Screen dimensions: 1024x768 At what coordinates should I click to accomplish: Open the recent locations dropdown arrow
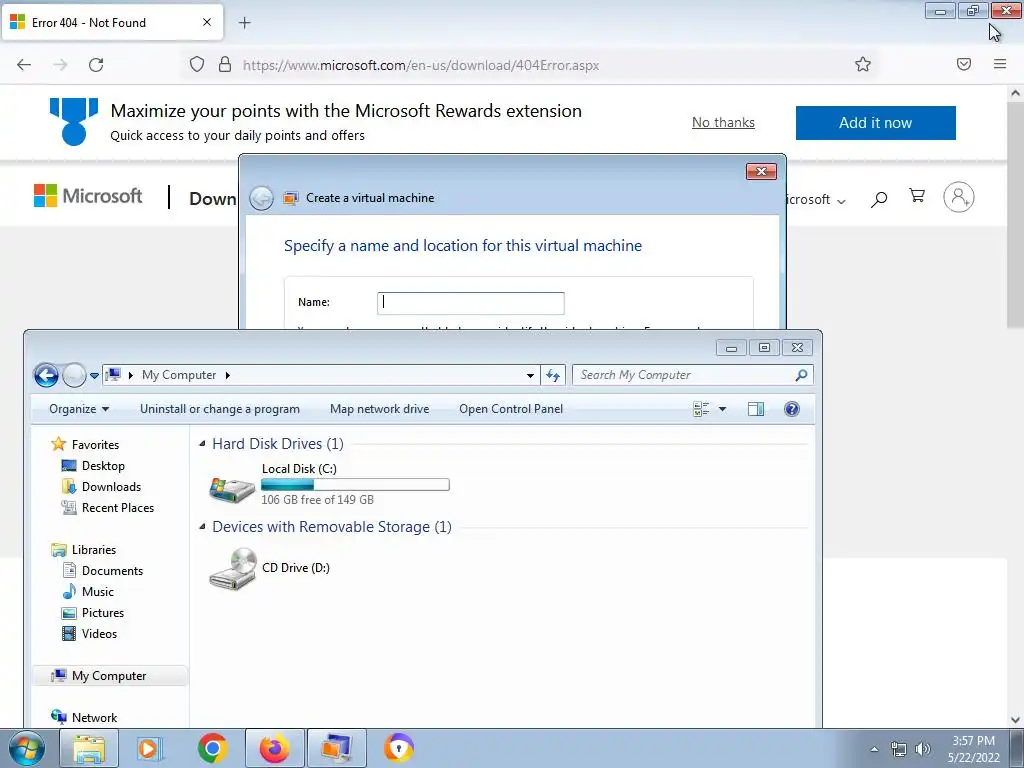click(x=94, y=376)
